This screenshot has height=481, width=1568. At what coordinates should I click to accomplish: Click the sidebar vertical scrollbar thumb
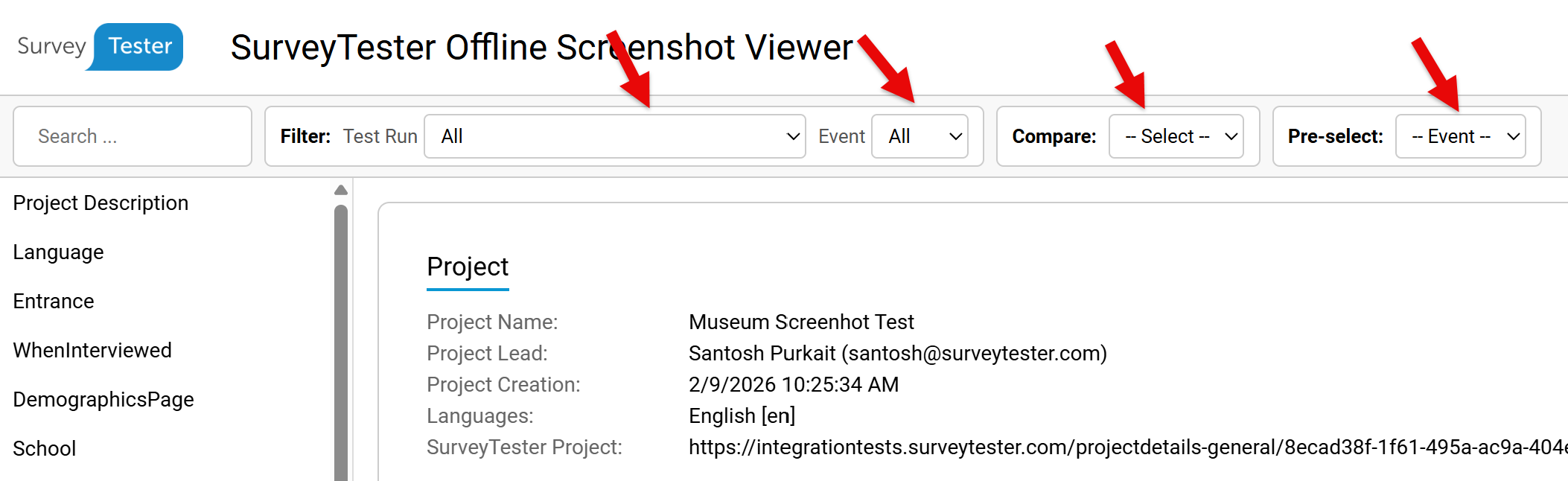pyautogui.click(x=341, y=343)
